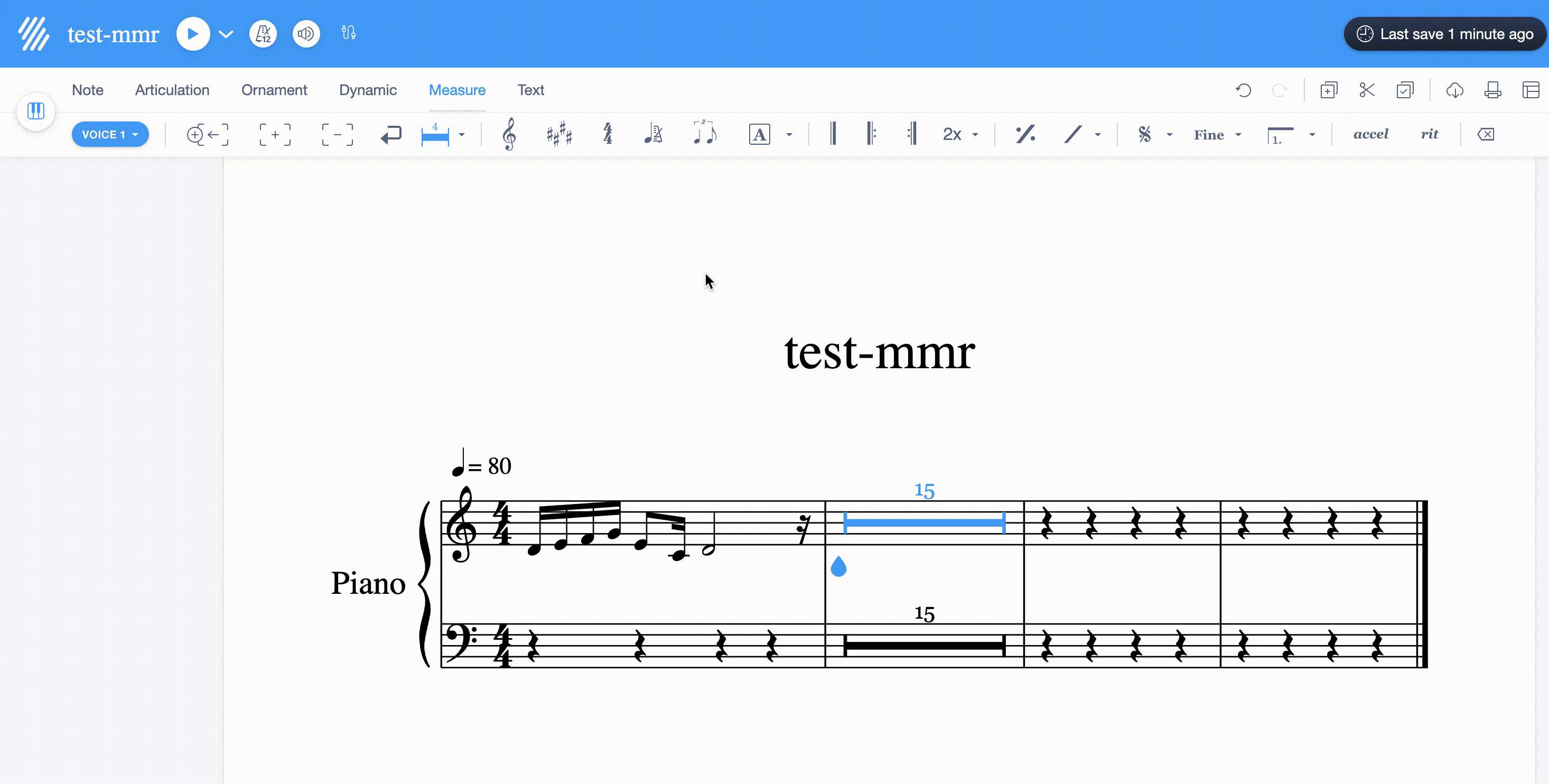
Task: Start playback of test-mmr
Action: point(192,34)
